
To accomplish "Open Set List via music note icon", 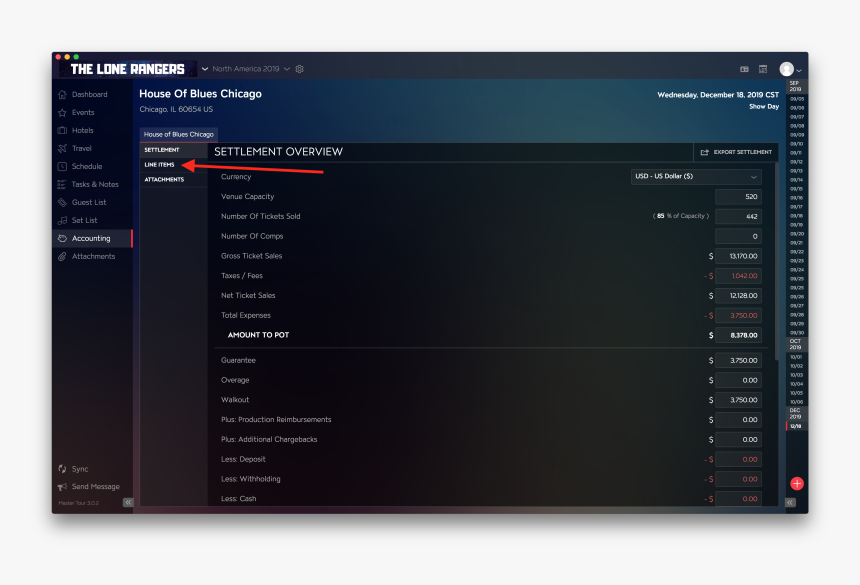I will [62, 221].
